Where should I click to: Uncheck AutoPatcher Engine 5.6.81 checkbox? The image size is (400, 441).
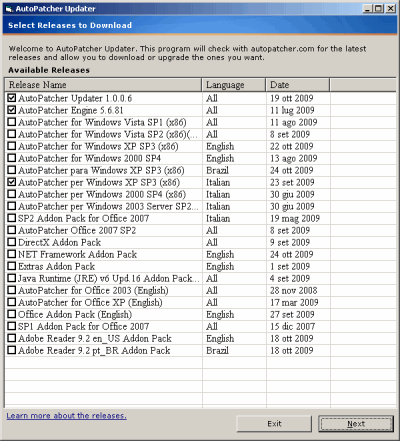point(12,110)
